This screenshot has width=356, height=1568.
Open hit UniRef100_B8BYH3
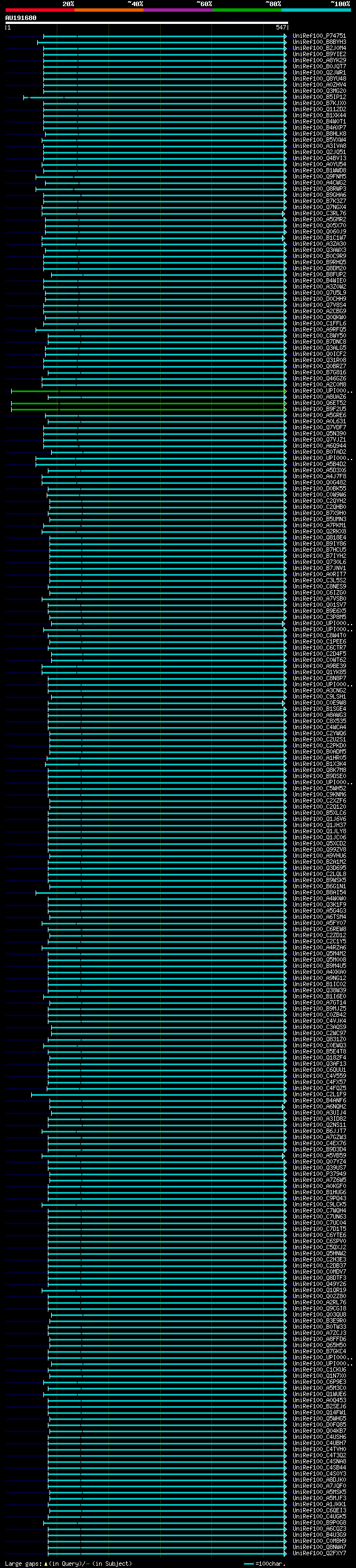pyautogui.click(x=319, y=42)
